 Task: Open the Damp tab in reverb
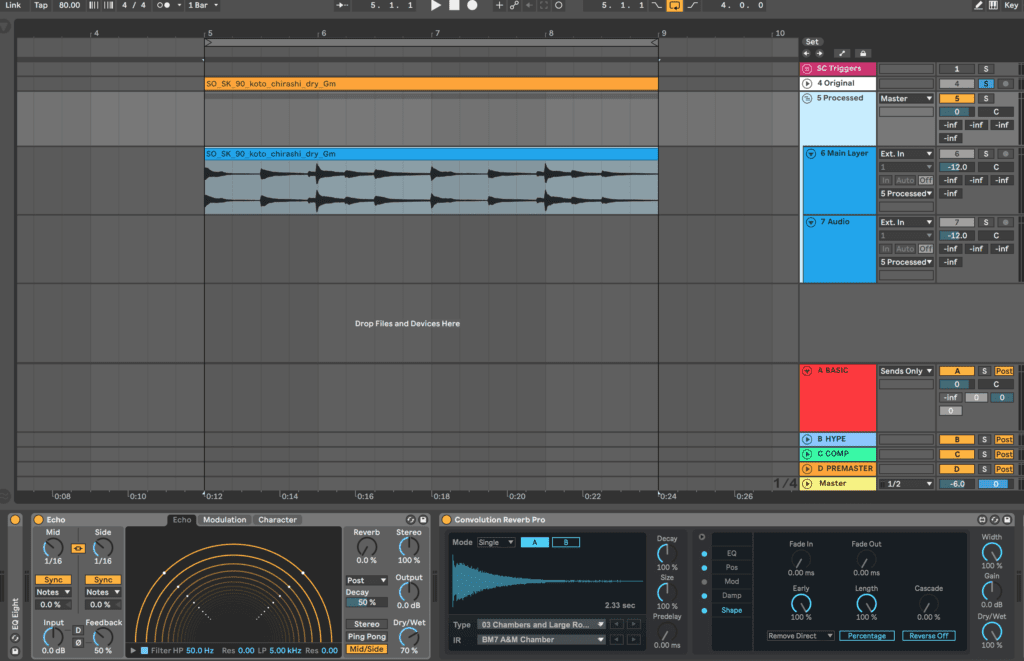(x=731, y=595)
